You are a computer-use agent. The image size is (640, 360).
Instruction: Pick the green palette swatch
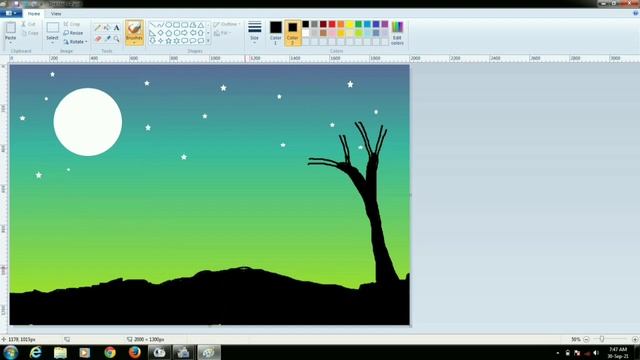[x=358, y=24]
